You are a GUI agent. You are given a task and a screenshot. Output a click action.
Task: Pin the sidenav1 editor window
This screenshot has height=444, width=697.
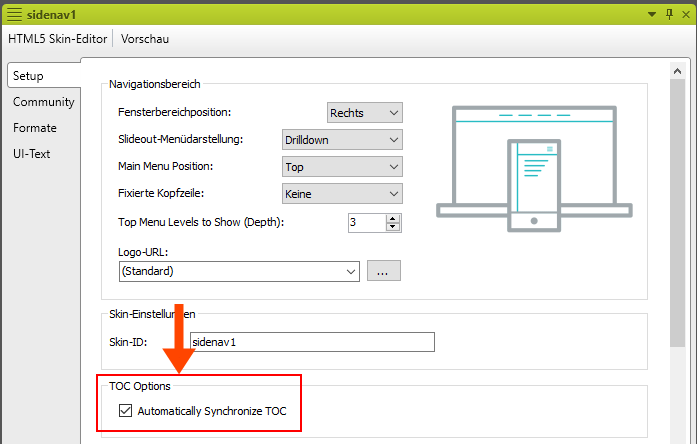click(x=667, y=14)
